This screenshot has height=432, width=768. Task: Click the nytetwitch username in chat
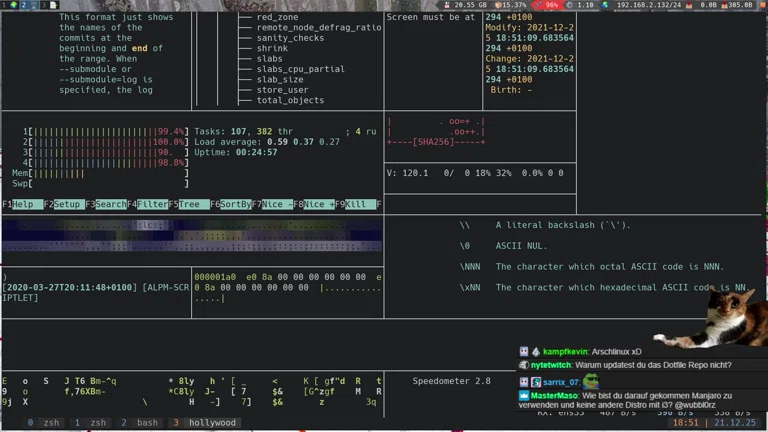point(551,365)
